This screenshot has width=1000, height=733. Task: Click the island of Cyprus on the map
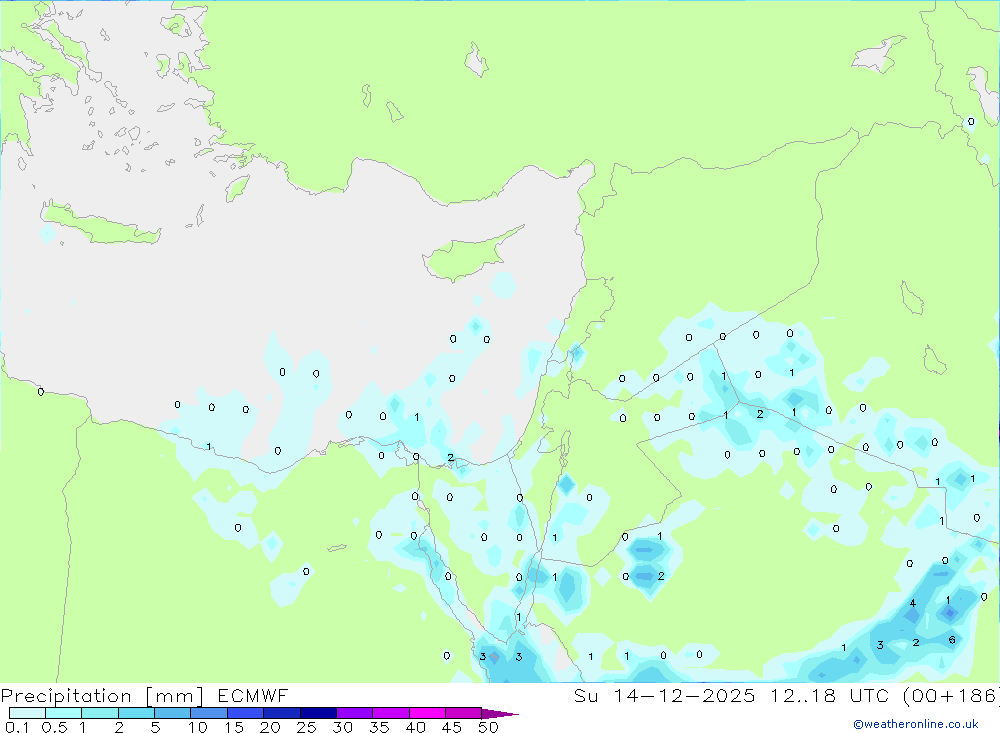coord(469,255)
